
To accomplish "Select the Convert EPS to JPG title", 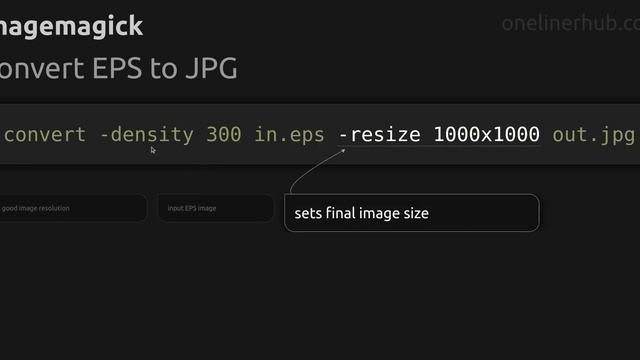I will 119,68.
